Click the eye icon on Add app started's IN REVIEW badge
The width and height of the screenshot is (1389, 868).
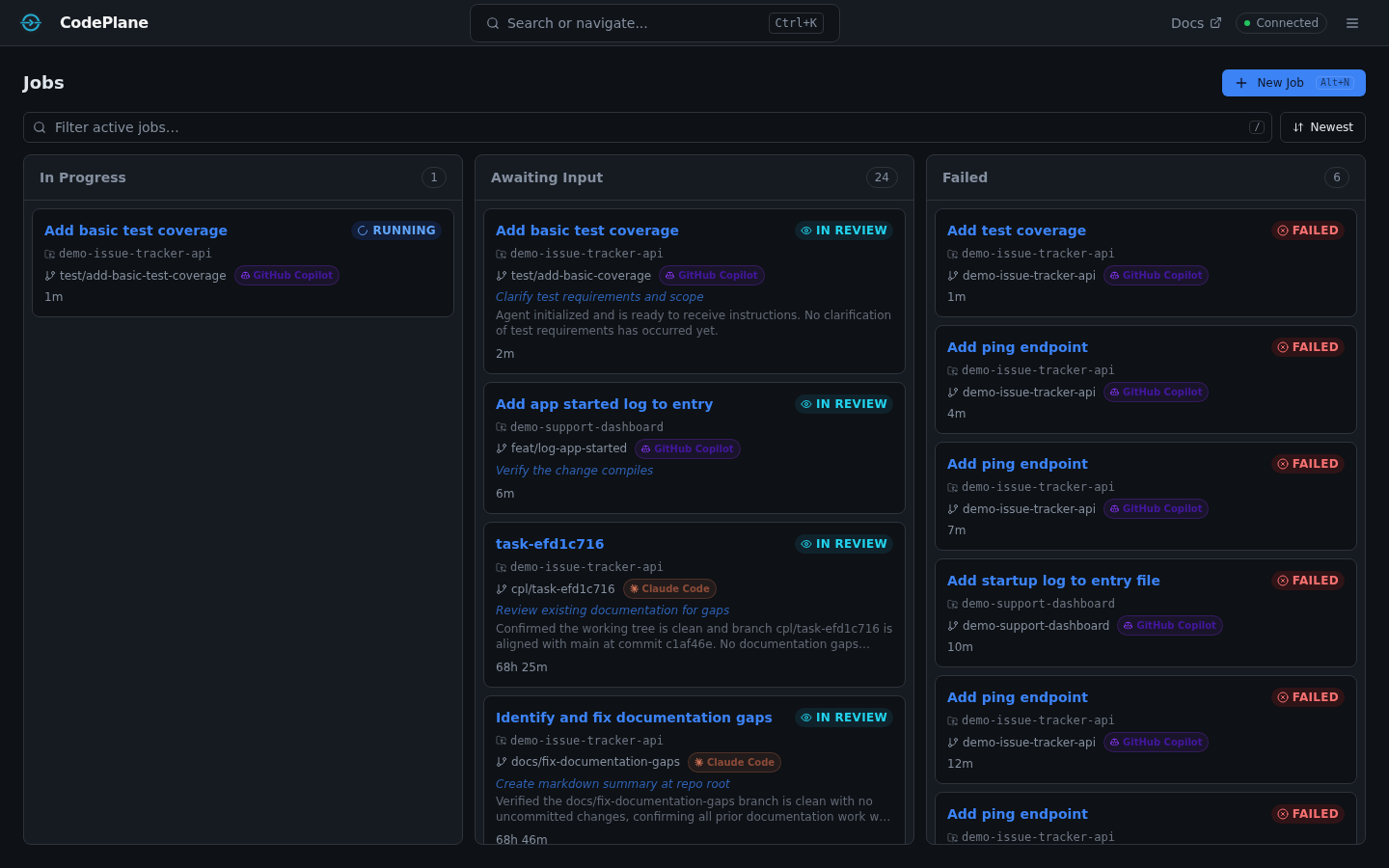click(806, 404)
